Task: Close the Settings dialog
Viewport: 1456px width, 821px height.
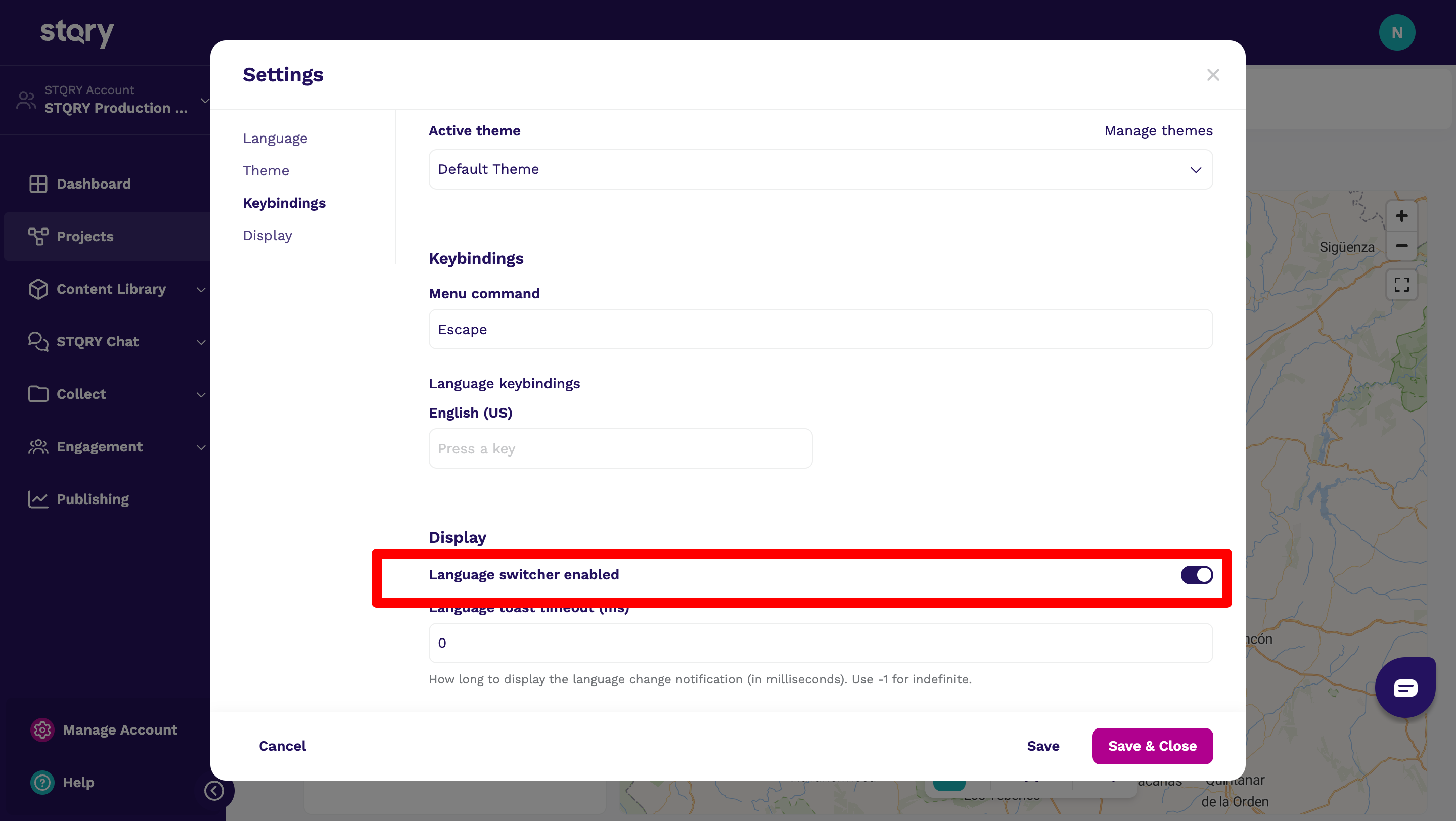Action: [1213, 75]
